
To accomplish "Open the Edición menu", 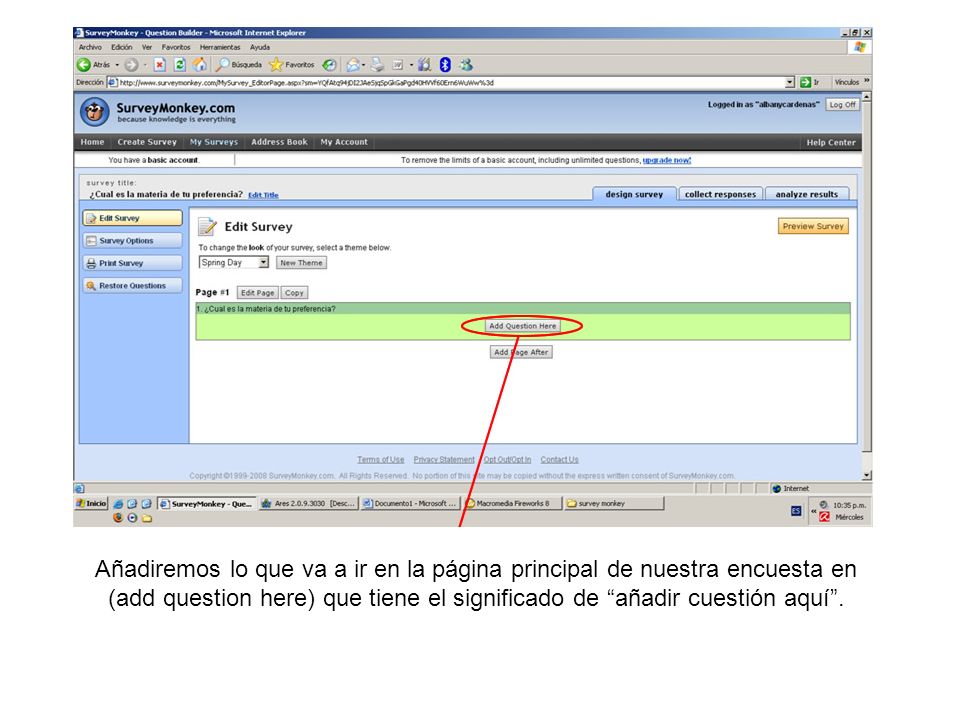I will 121,47.
